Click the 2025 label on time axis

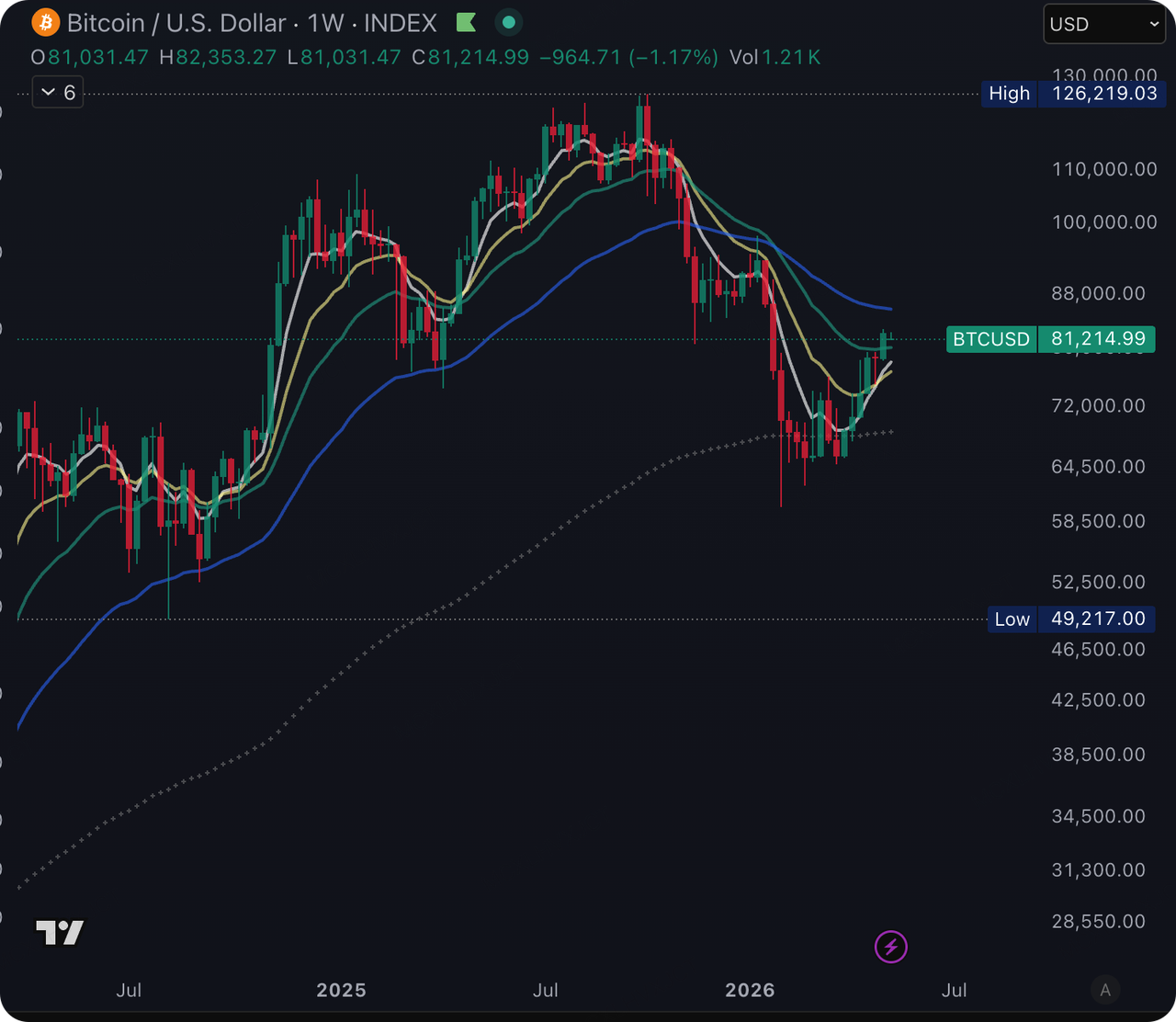point(341,990)
